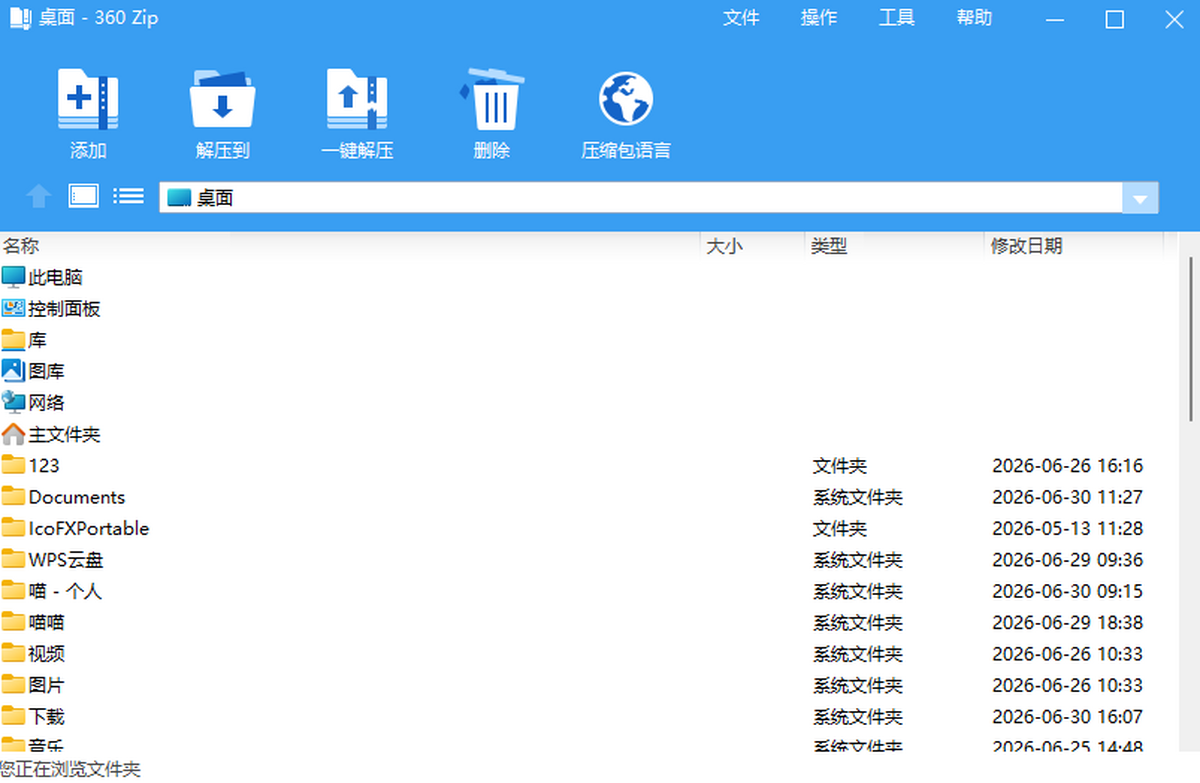Maximize the 360 Zip window

[1114, 19]
